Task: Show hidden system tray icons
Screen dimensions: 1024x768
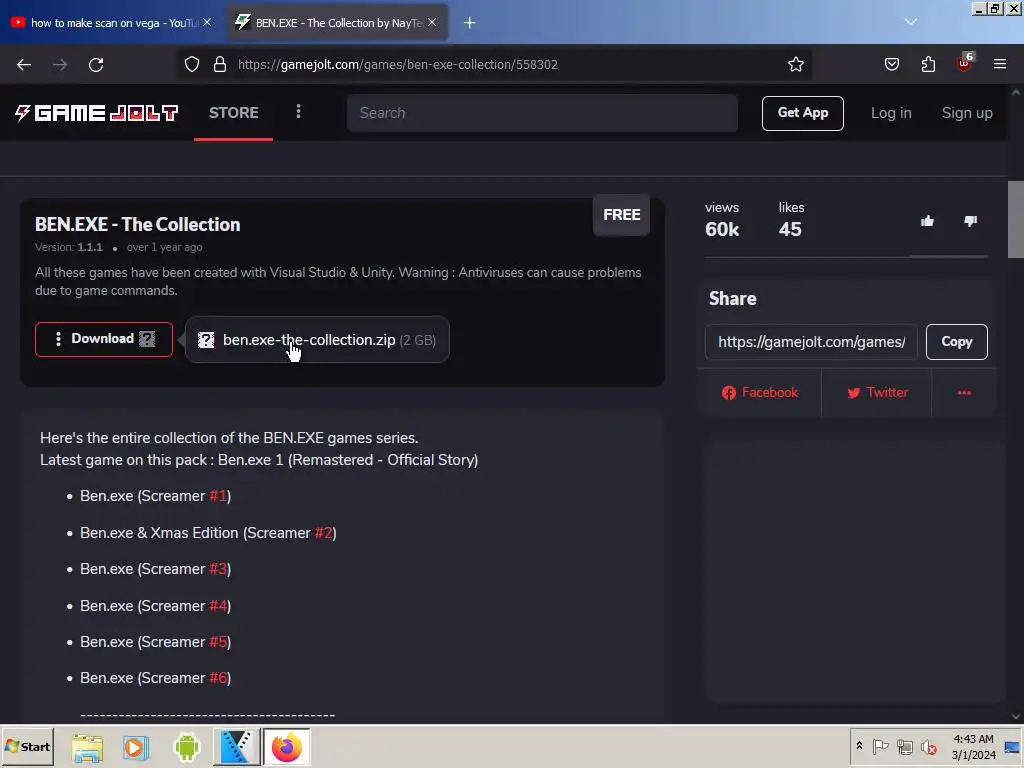Action: tap(859, 746)
